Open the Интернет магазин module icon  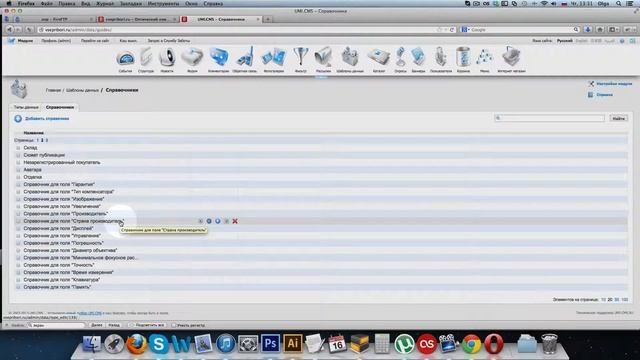point(511,57)
